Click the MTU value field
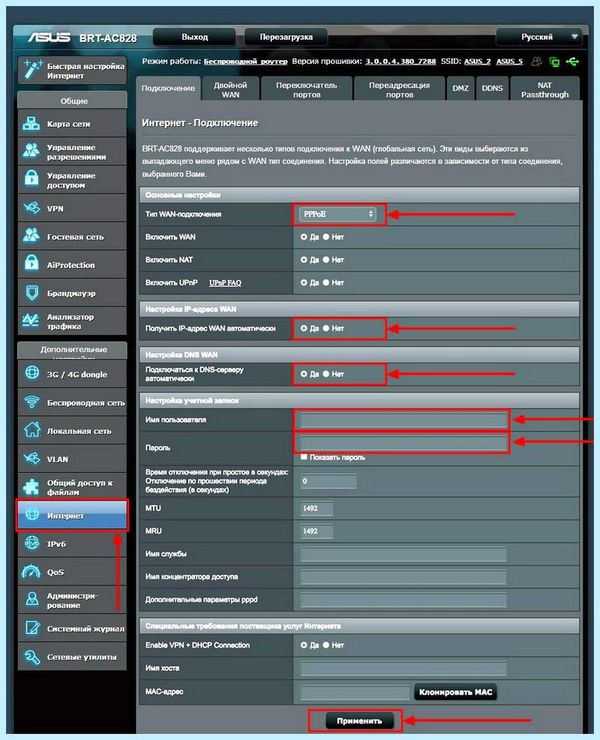Image resolution: width=600 pixels, height=740 pixels. 317,508
